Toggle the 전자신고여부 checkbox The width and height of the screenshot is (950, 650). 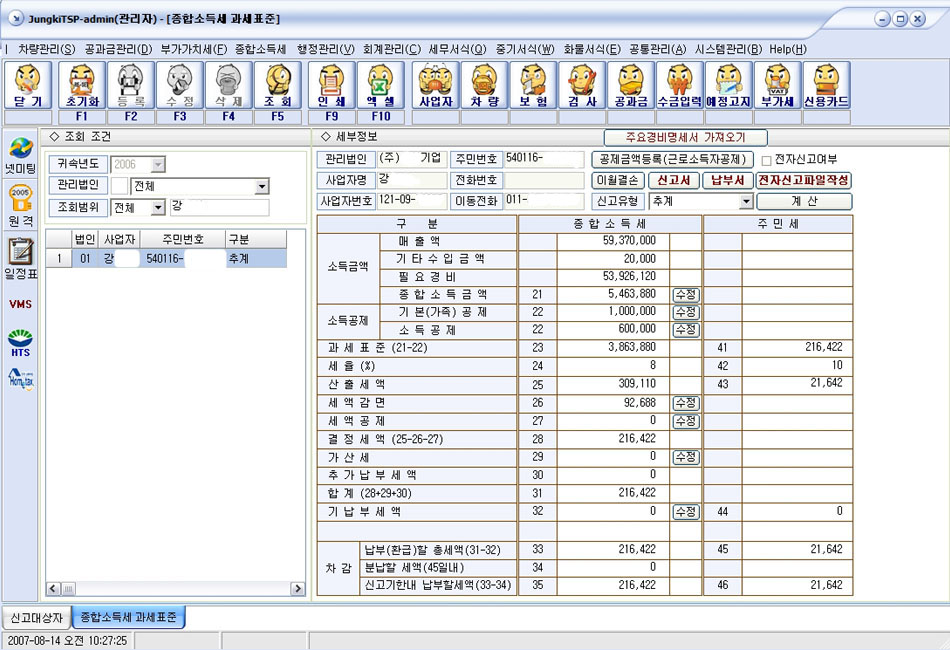pos(766,159)
